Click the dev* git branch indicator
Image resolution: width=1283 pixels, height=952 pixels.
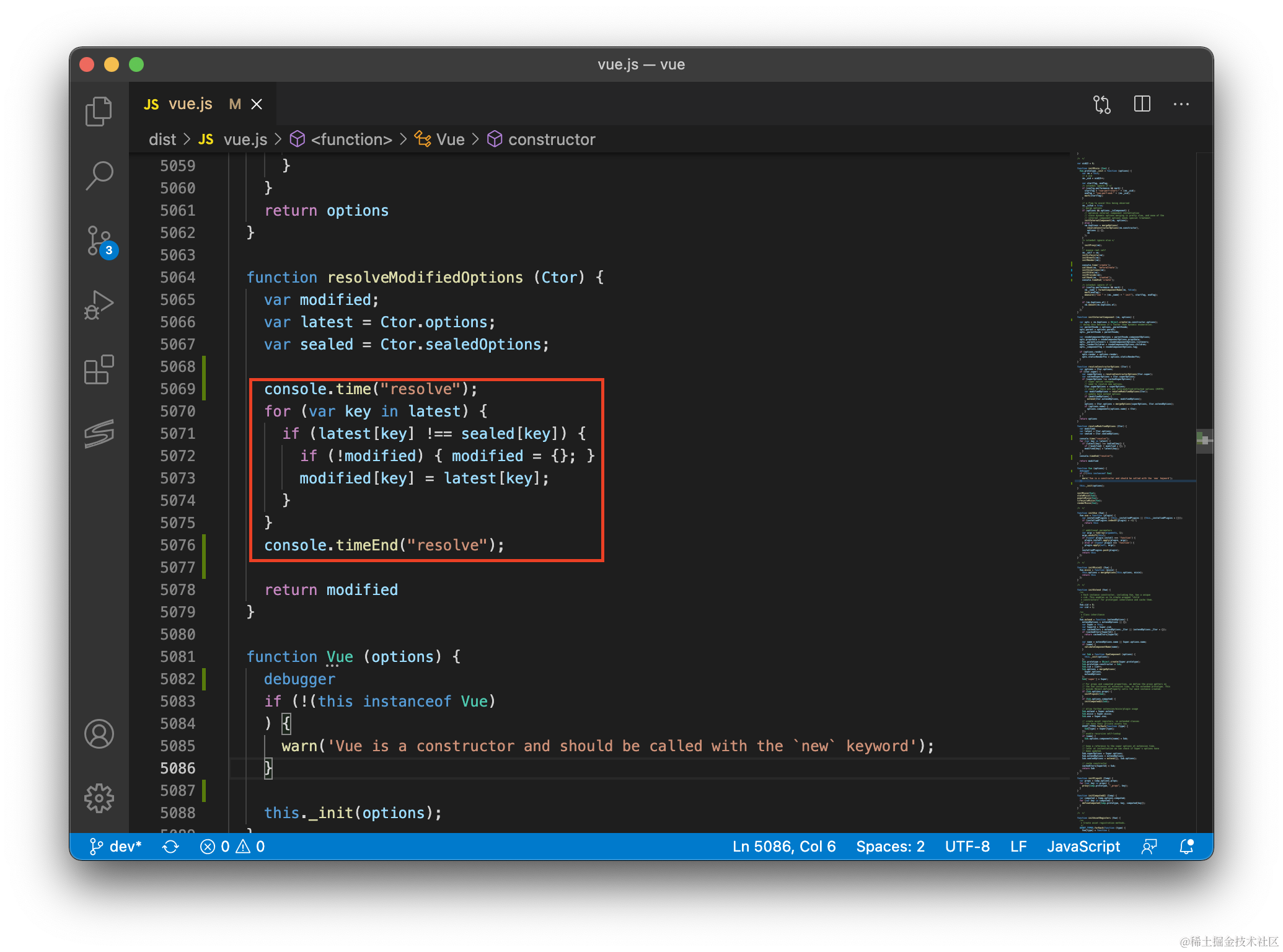coord(116,847)
